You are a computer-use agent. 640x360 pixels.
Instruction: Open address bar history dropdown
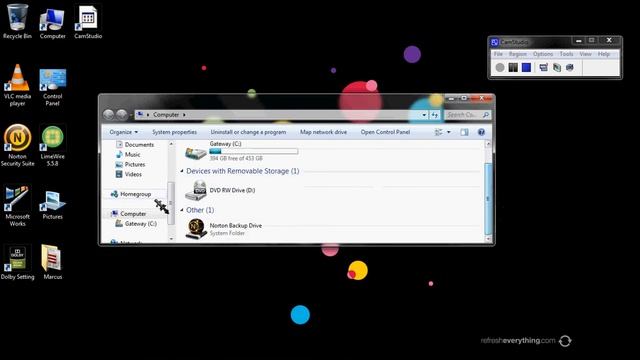pyautogui.click(x=424, y=115)
